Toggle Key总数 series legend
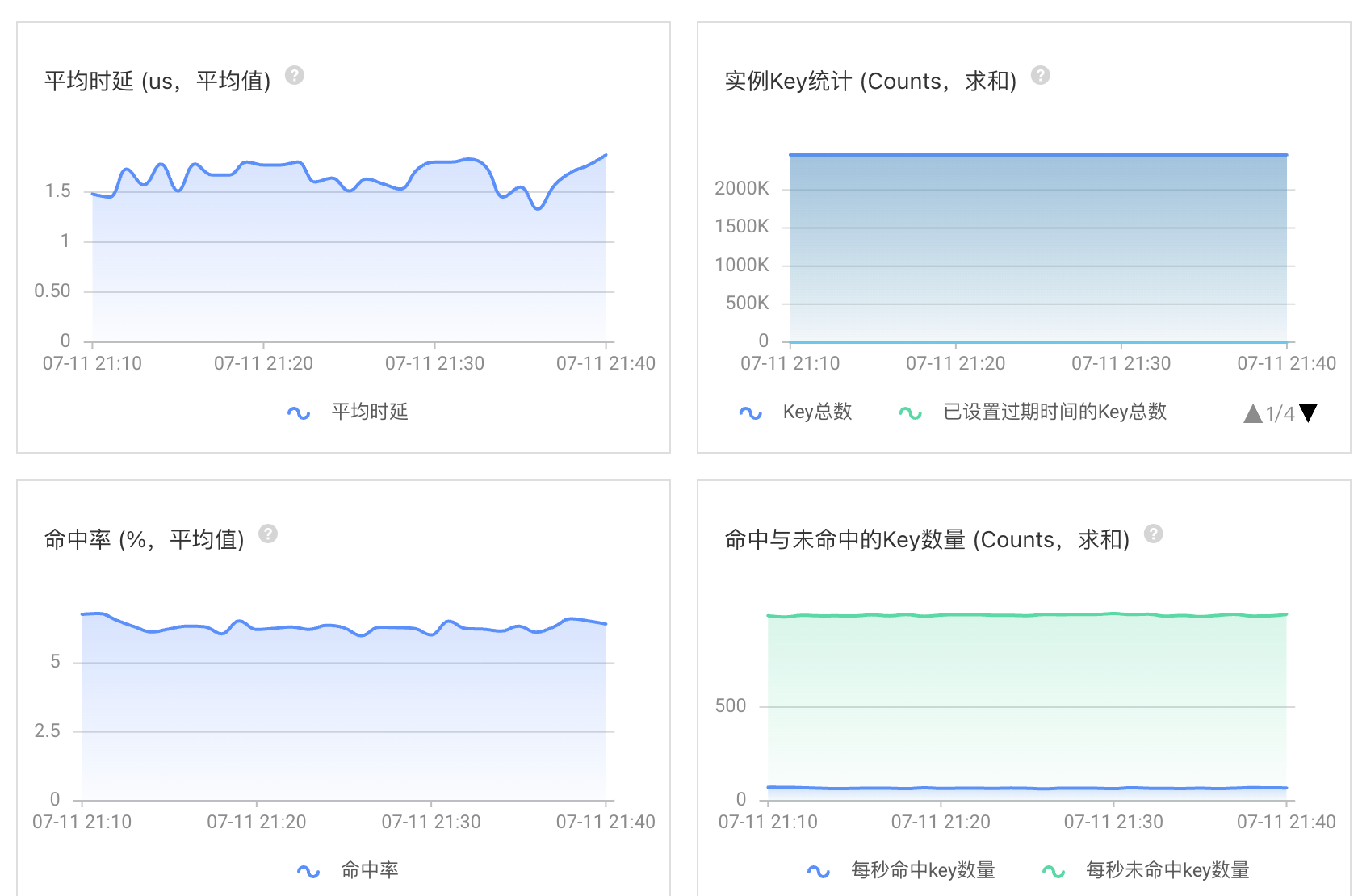The width and height of the screenshot is (1358, 896). pos(796,412)
